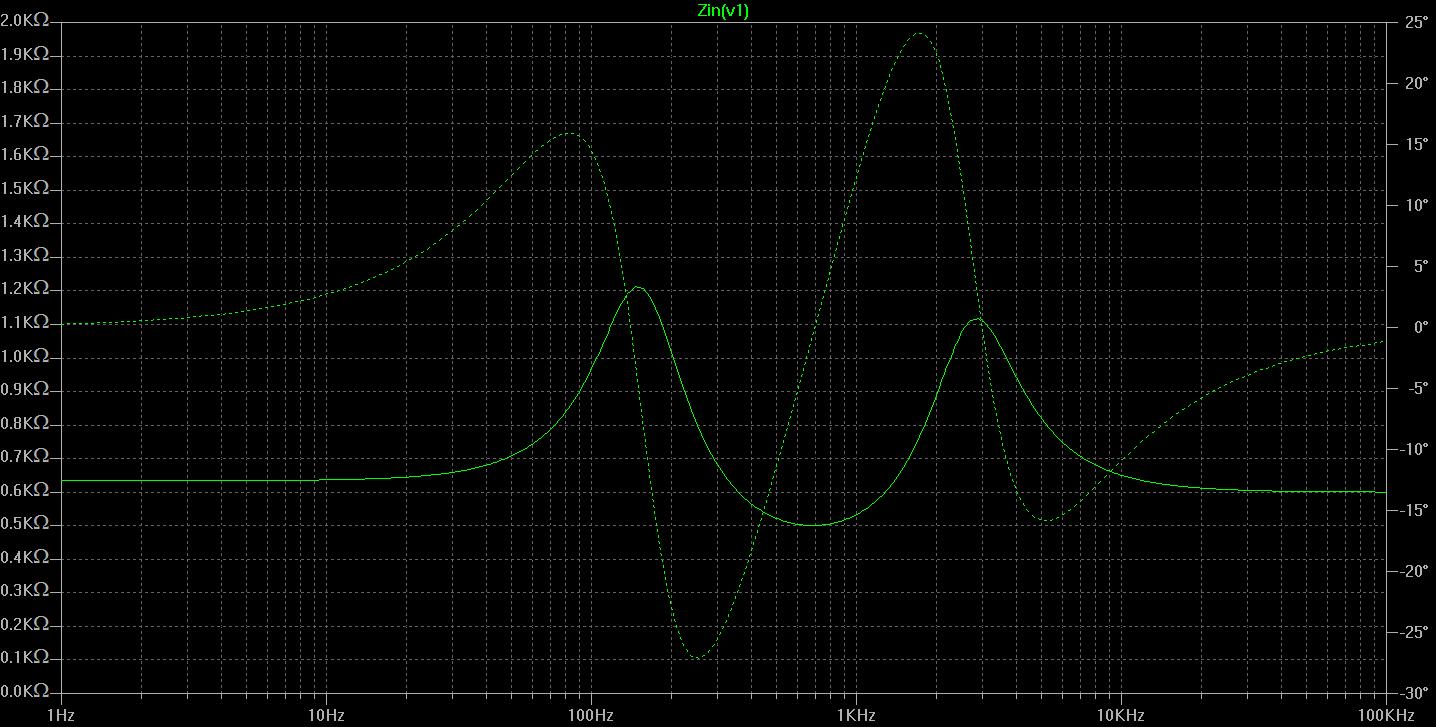Click the 1.5KΩ left axis label
The height and width of the screenshot is (727, 1436).
coord(25,188)
